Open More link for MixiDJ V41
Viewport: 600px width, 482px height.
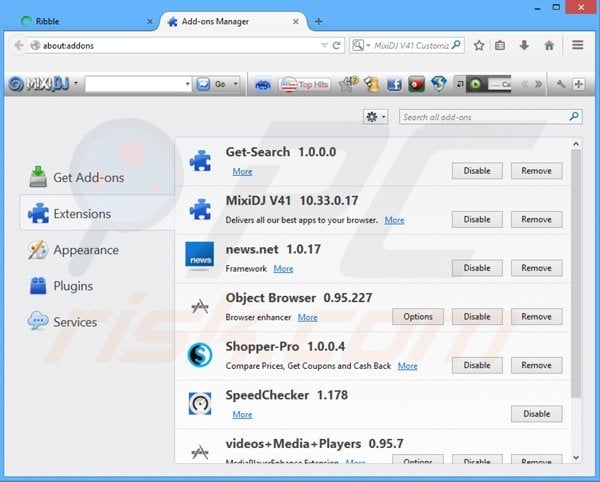pyautogui.click(x=395, y=220)
